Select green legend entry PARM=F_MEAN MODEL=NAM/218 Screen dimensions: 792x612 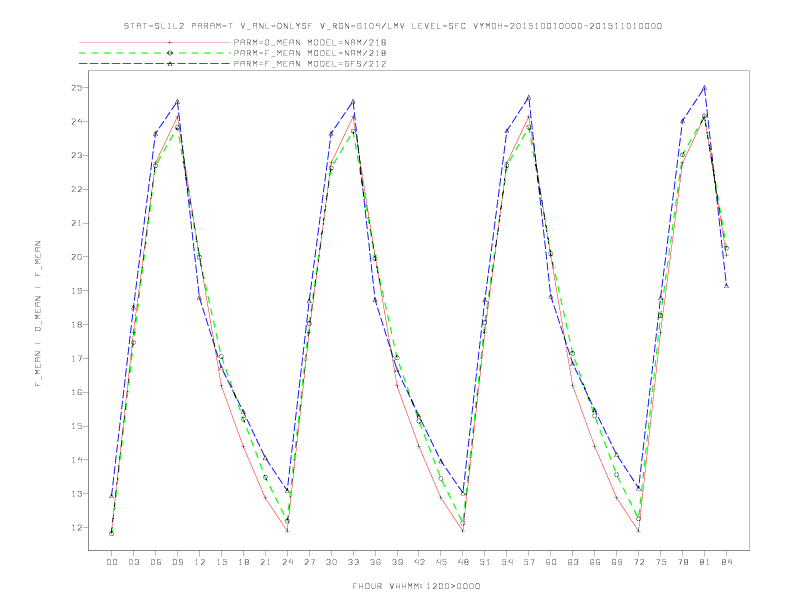coord(310,53)
